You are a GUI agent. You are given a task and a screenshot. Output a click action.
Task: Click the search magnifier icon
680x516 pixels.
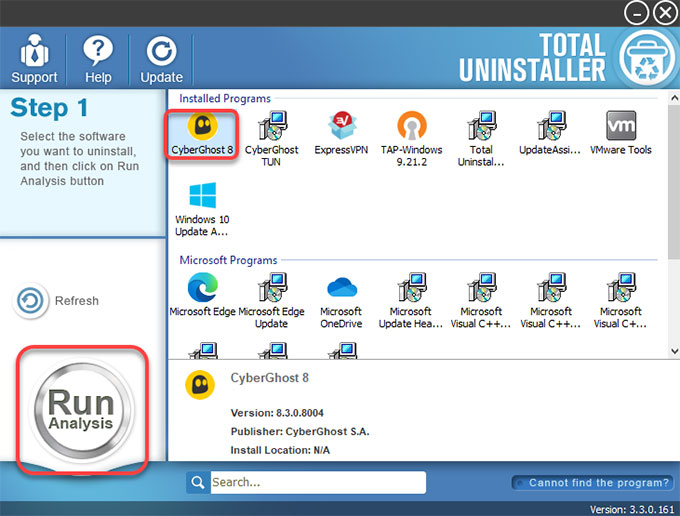pos(198,483)
